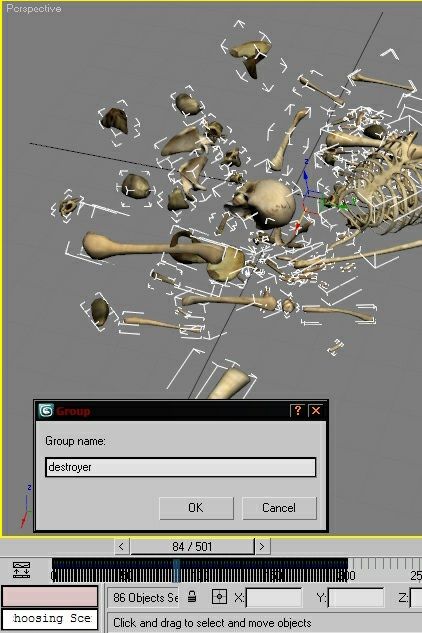Click the skull object in viewport
Image resolution: width=422 pixels, height=633 pixels.
pos(265,204)
